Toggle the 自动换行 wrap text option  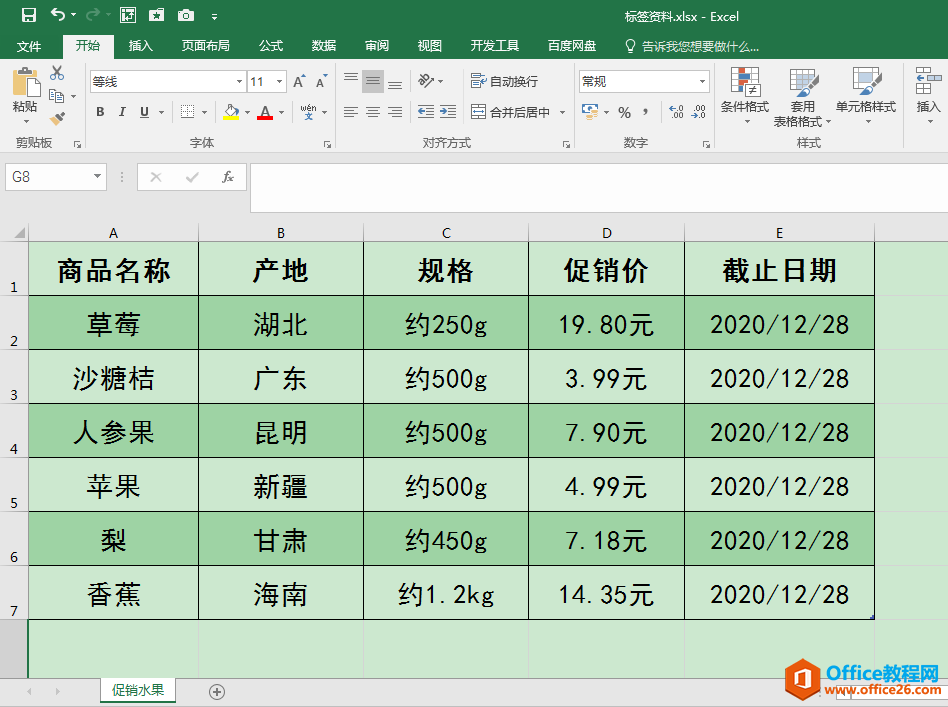point(505,81)
